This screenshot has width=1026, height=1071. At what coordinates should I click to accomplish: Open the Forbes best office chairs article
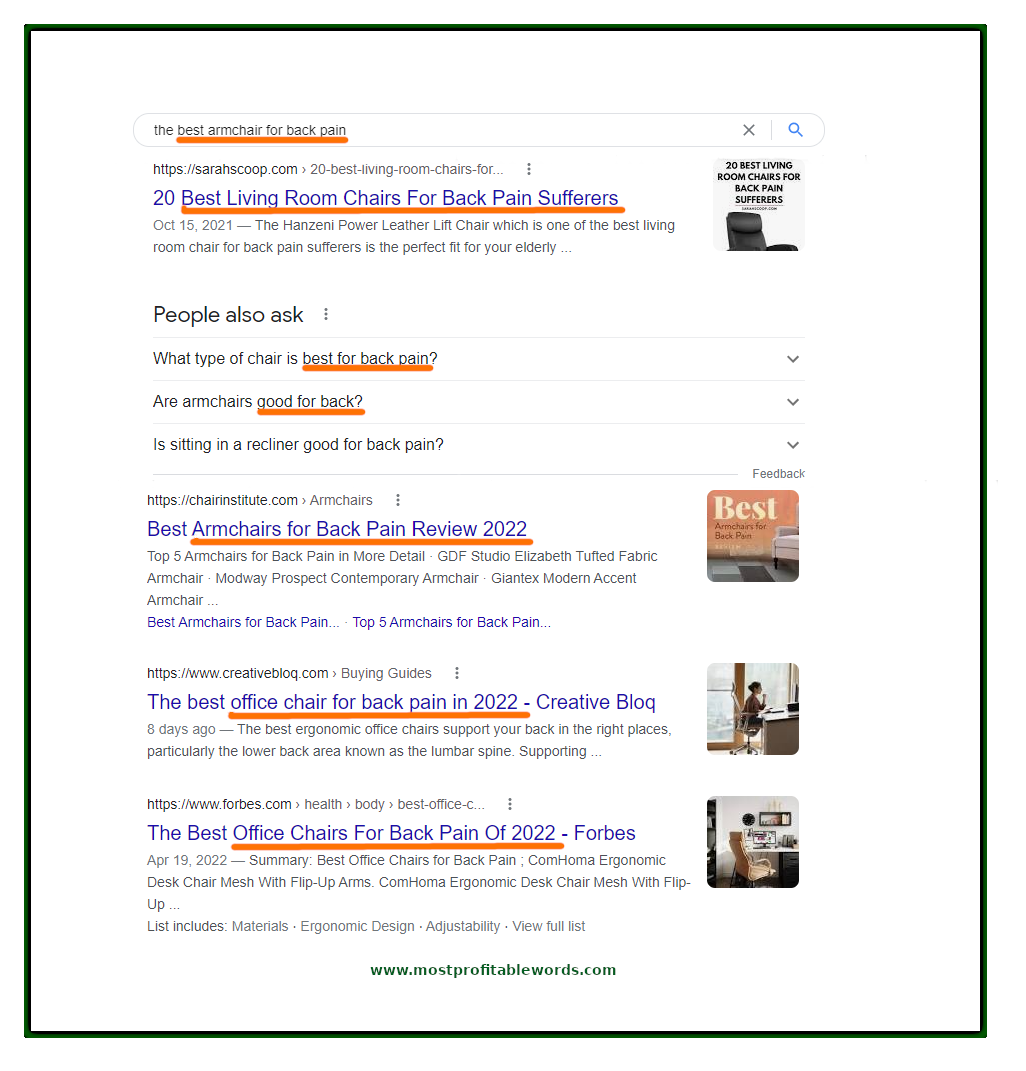point(390,833)
